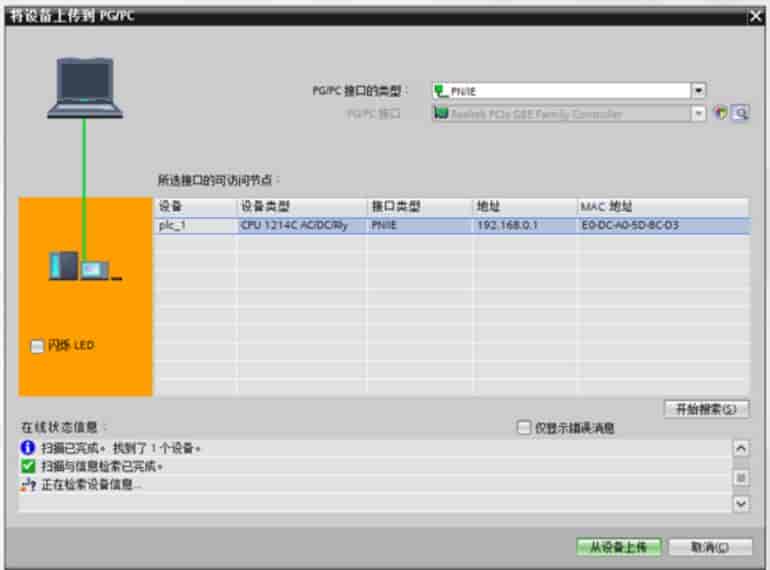Screen dimensions: 770x570
Task: Click the status list scrollbar thumb
Action: [x=741, y=477]
